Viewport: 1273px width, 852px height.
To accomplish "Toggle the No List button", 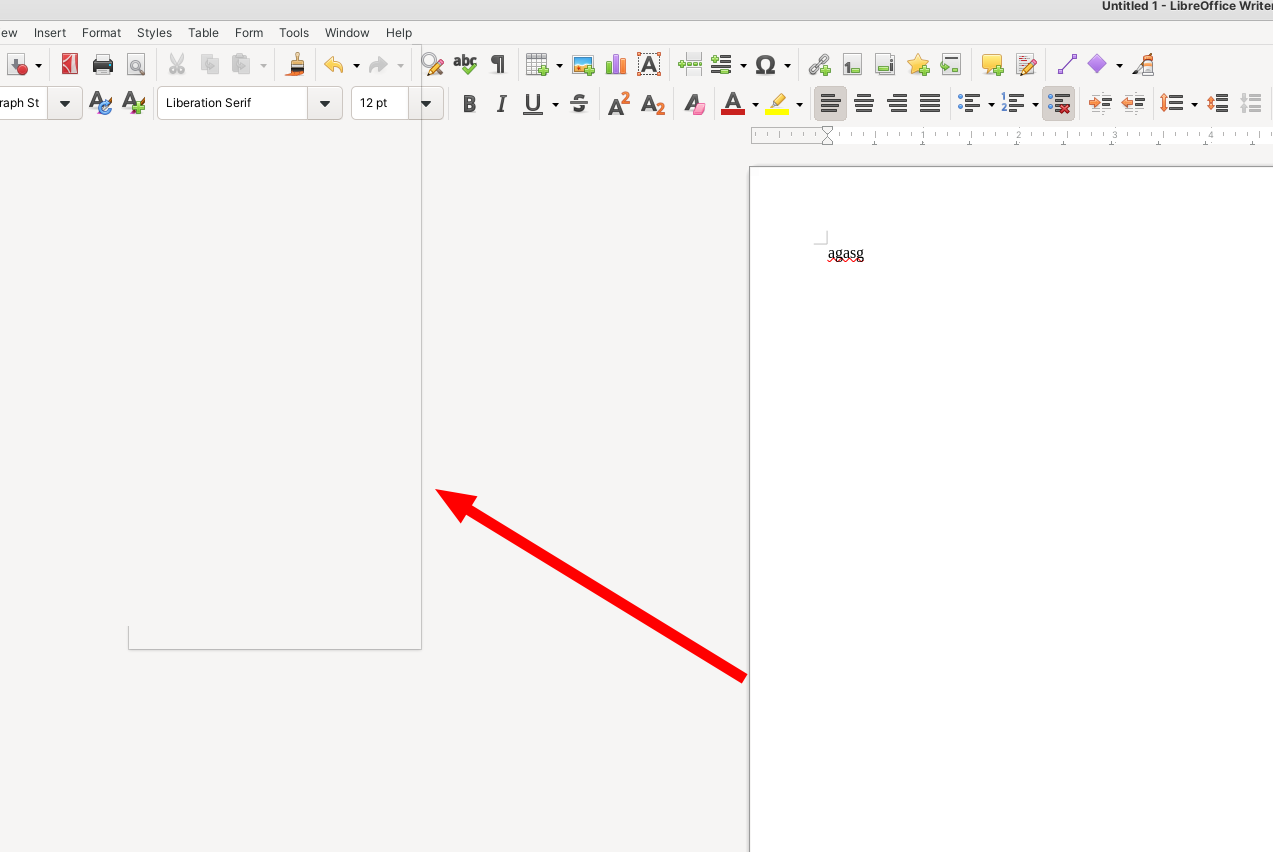I will (1058, 103).
